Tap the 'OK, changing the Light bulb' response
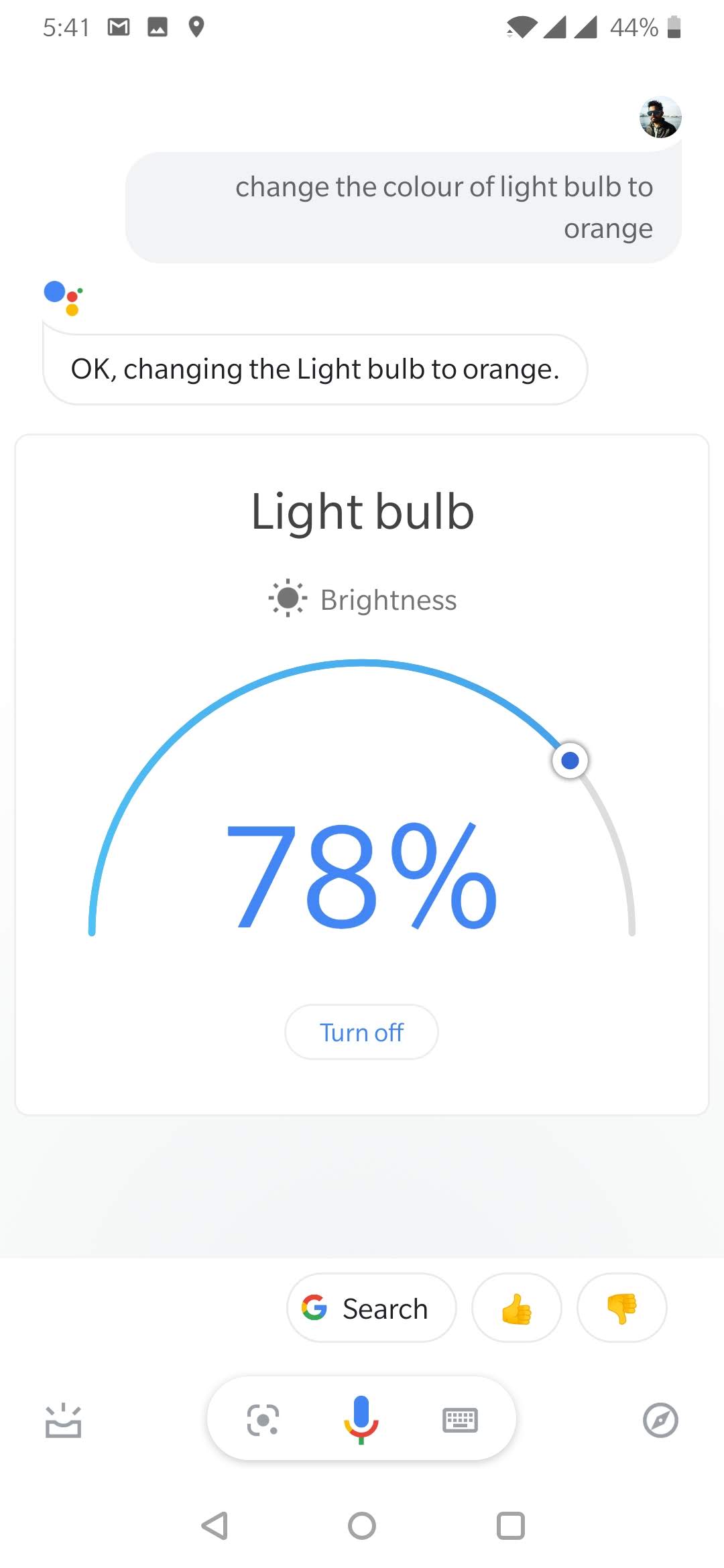724x1568 pixels. 315,369
